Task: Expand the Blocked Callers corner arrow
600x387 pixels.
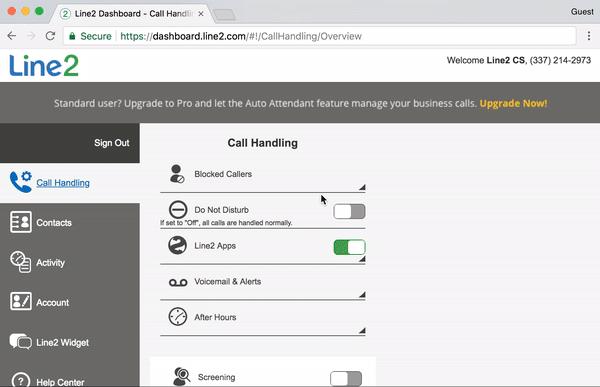Action: [362, 187]
